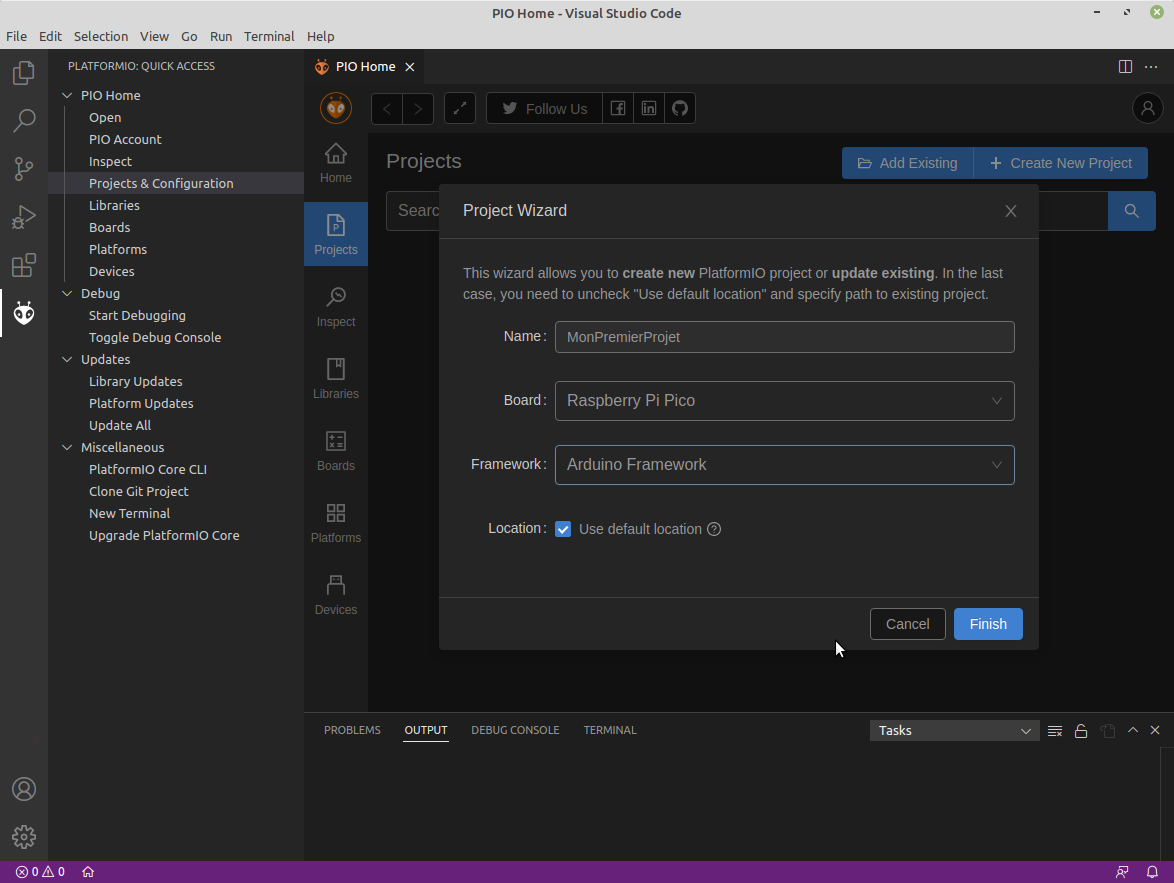Split the editor to the right
The height and width of the screenshot is (883, 1174).
[x=1125, y=67]
